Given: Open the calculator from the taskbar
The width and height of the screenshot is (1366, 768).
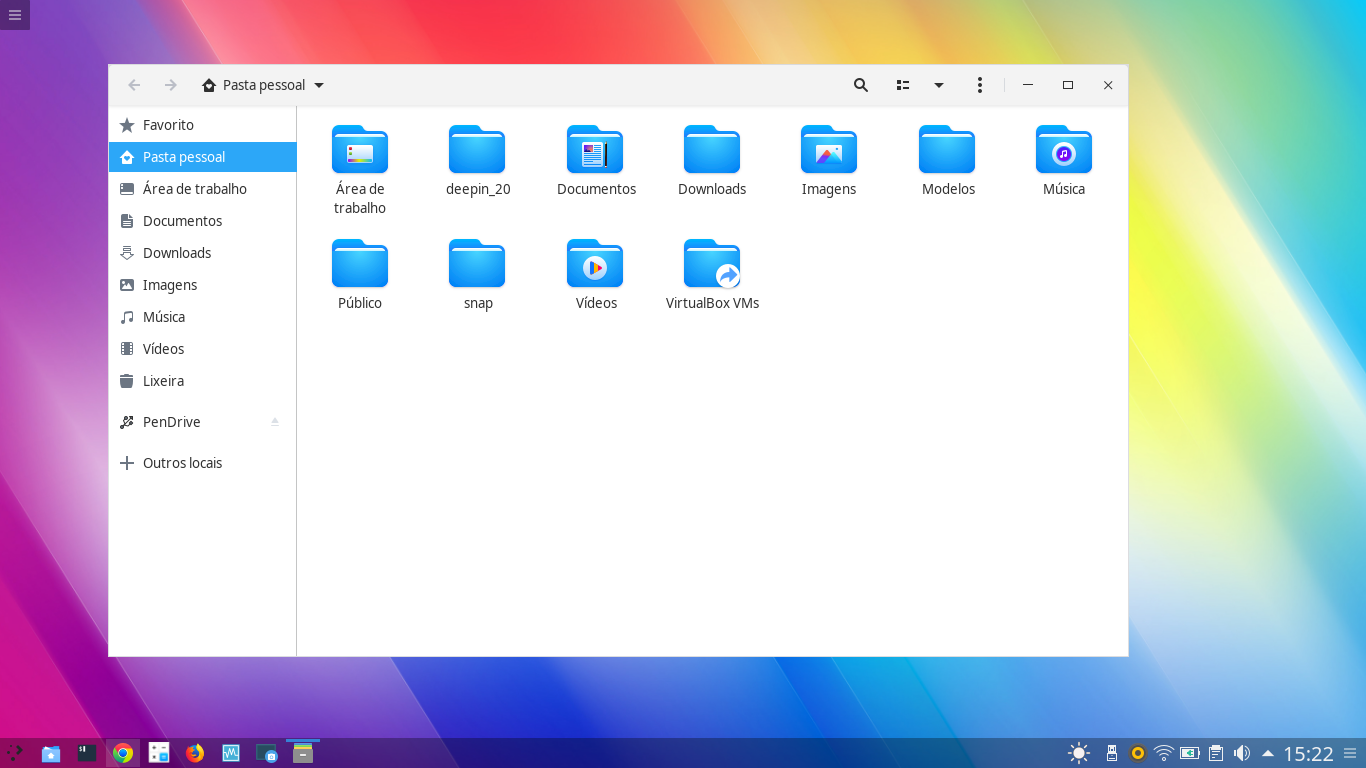Looking at the screenshot, I should pyautogui.click(x=158, y=753).
